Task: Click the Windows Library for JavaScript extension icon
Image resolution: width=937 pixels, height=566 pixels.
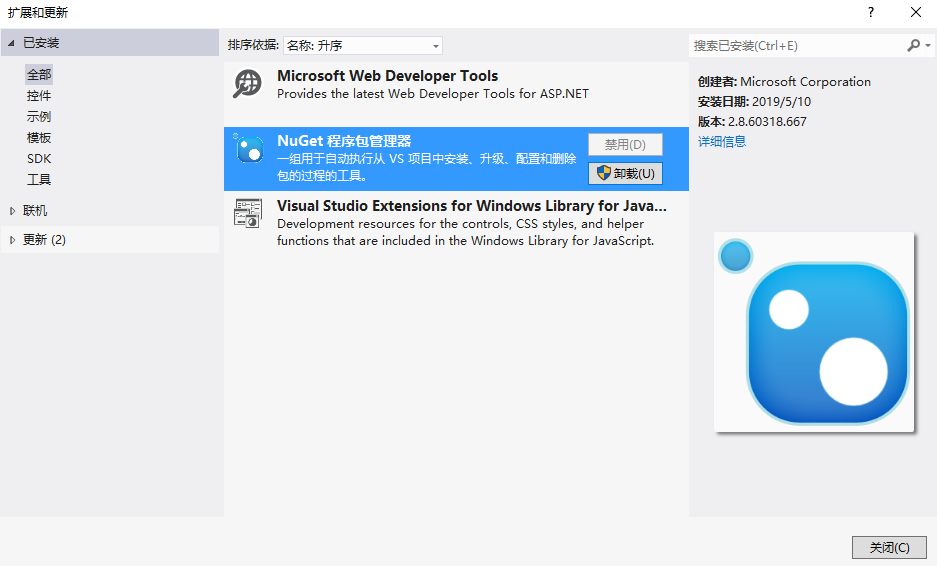Action: (247, 213)
